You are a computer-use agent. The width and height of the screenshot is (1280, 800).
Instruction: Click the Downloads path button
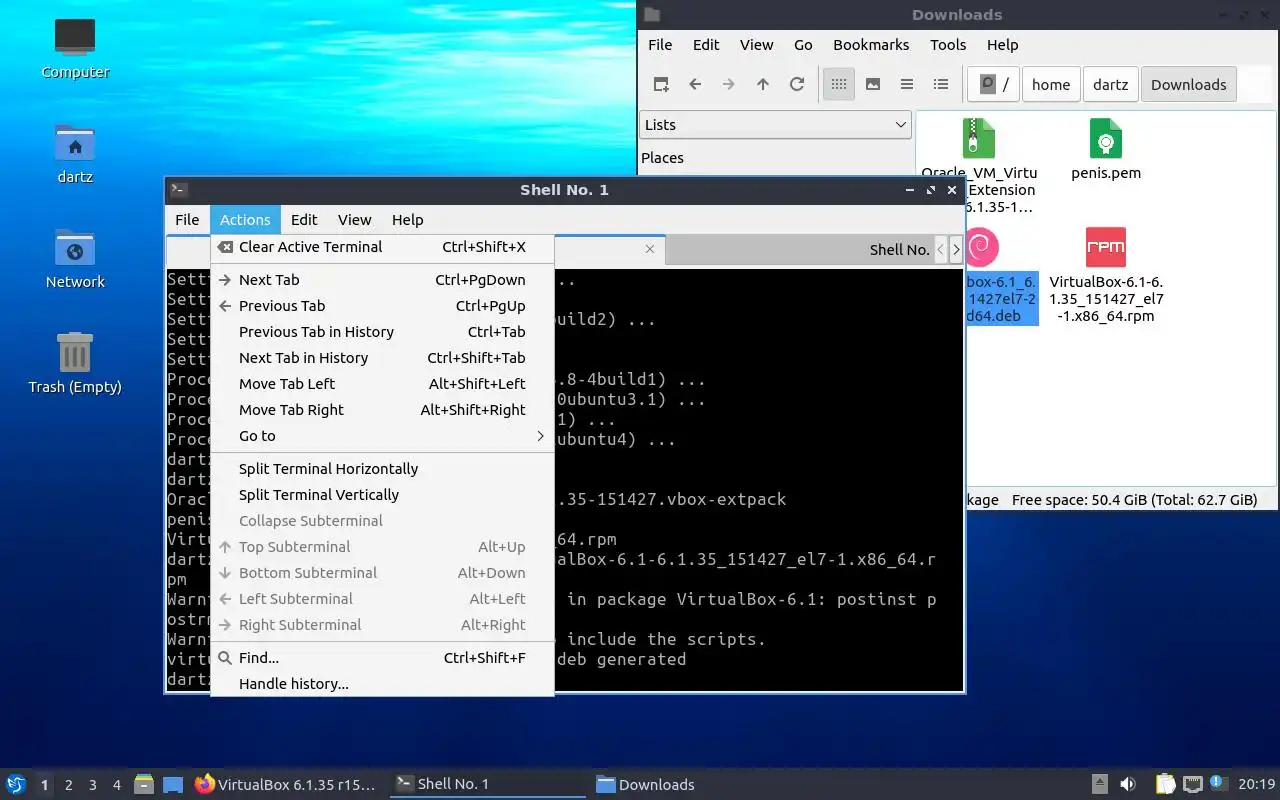(x=1188, y=84)
